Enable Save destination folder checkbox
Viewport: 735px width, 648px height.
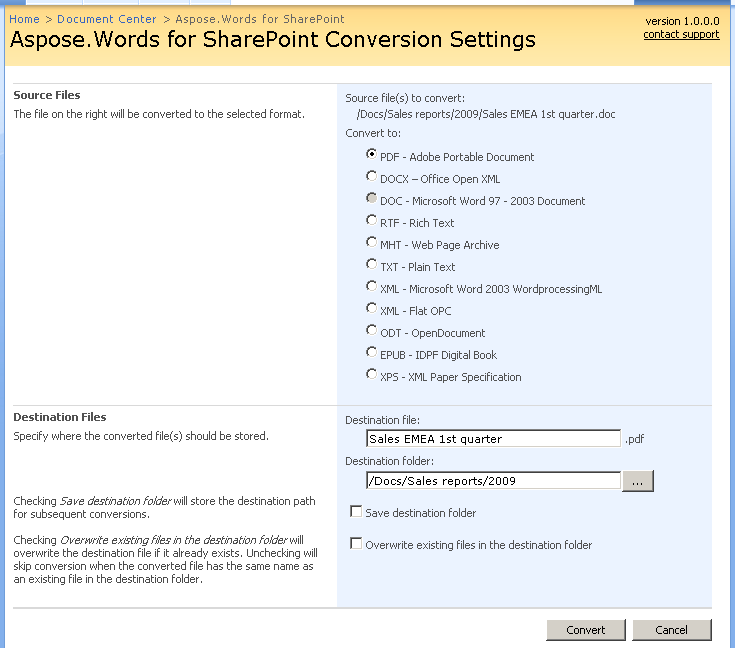pyautogui.click(x=356, y=512)
